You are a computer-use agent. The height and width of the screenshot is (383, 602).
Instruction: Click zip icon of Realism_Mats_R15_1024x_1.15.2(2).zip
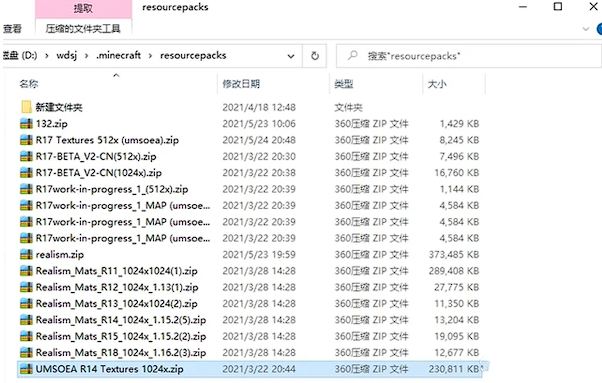pos(26,336)
